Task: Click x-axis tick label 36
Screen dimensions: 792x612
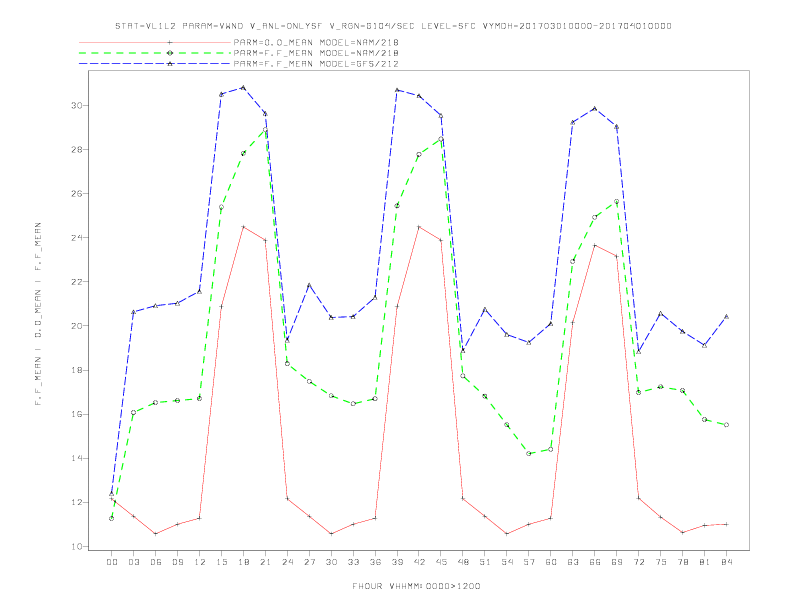Action: click(375, 562)
